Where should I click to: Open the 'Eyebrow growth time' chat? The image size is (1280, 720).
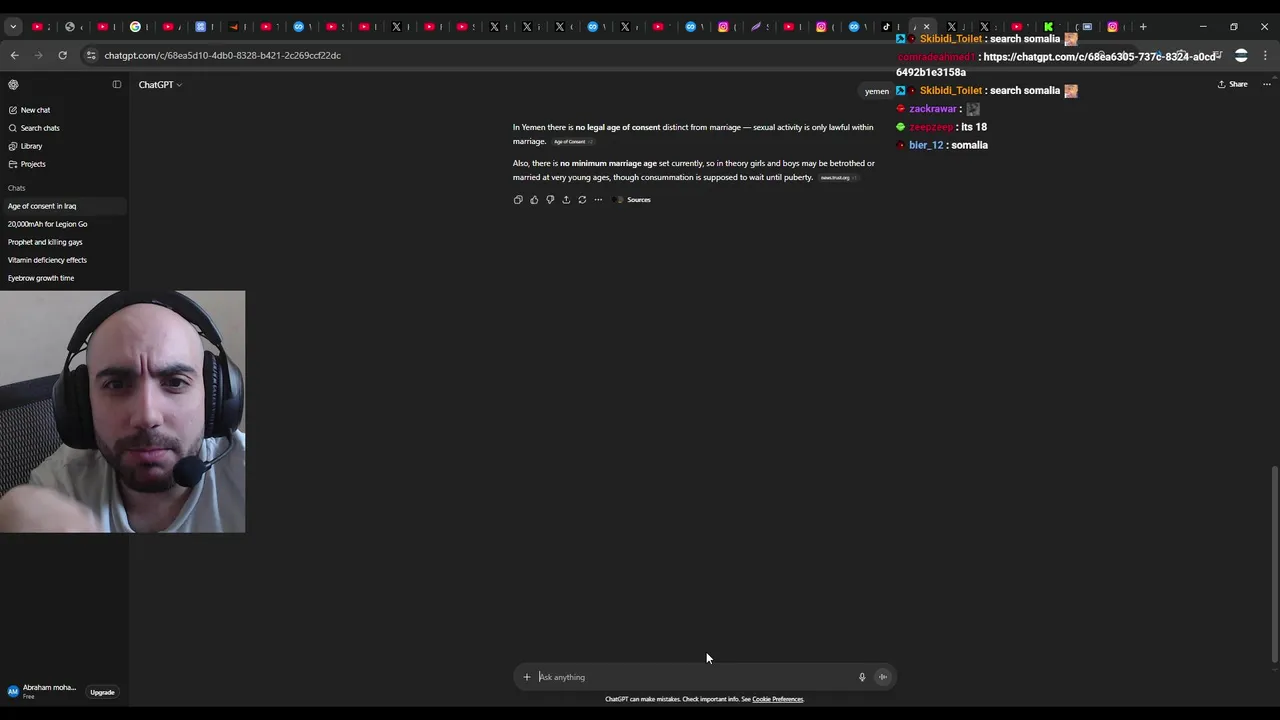point(64,278)
